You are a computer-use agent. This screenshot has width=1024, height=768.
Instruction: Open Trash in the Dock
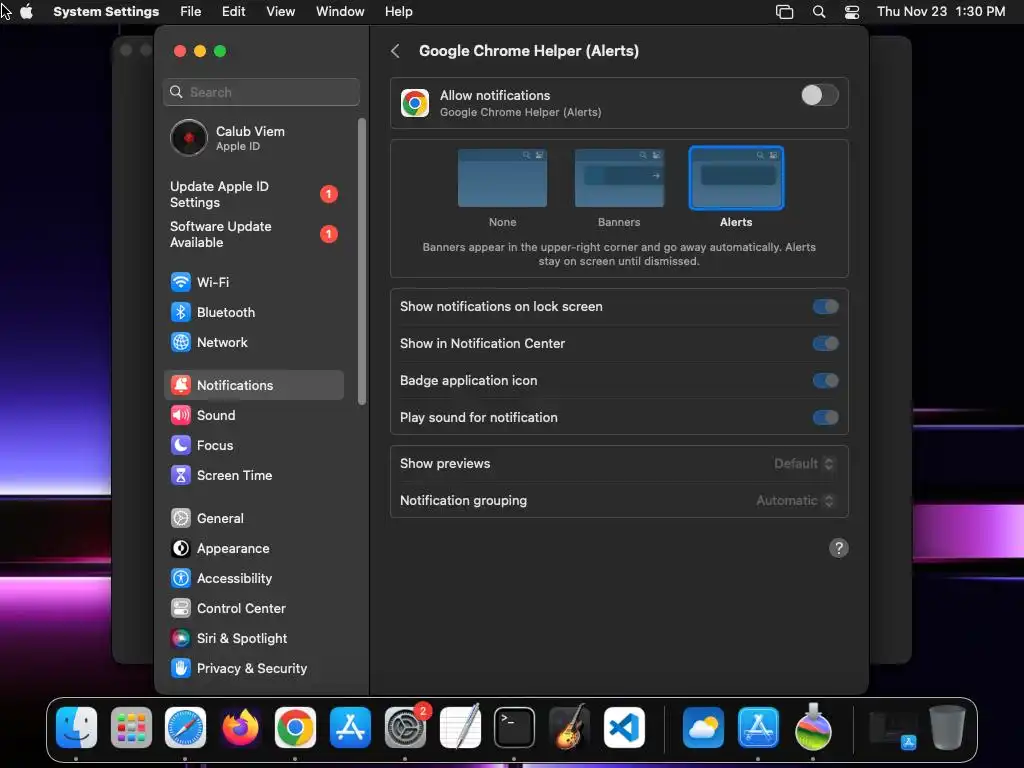click(x=947, y=728)
